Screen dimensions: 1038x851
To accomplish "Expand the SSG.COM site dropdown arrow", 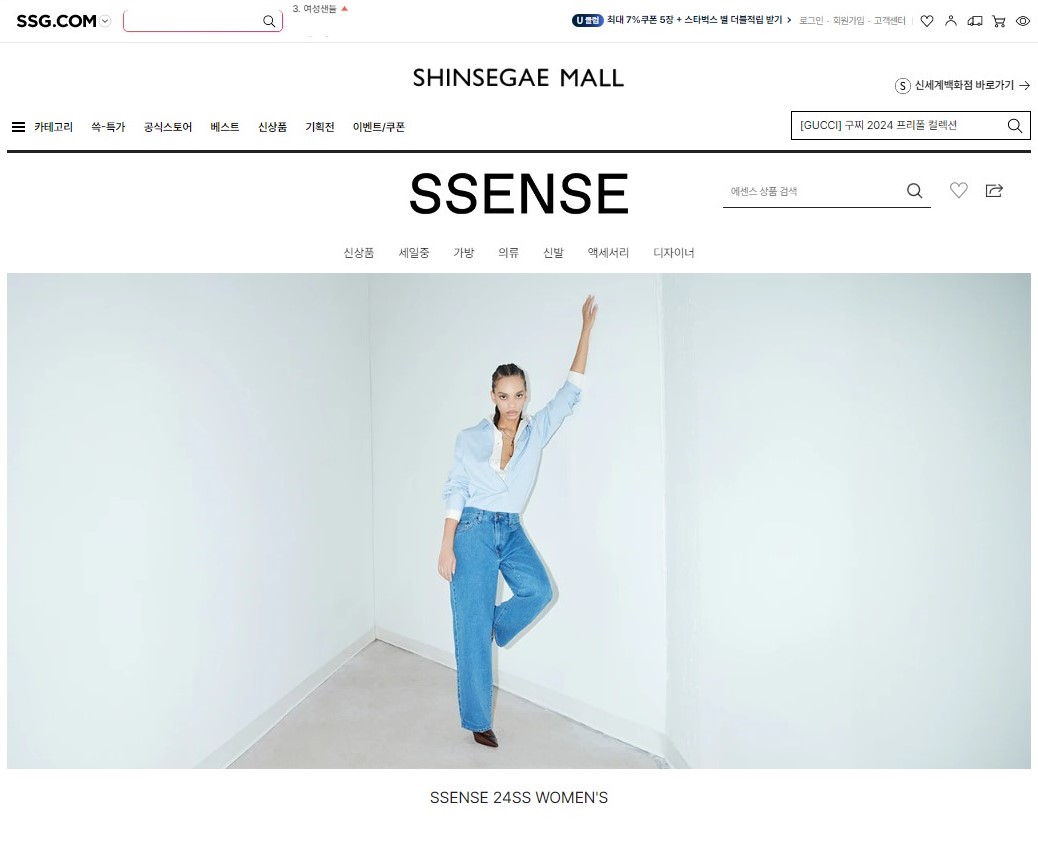I will point(105,21).
